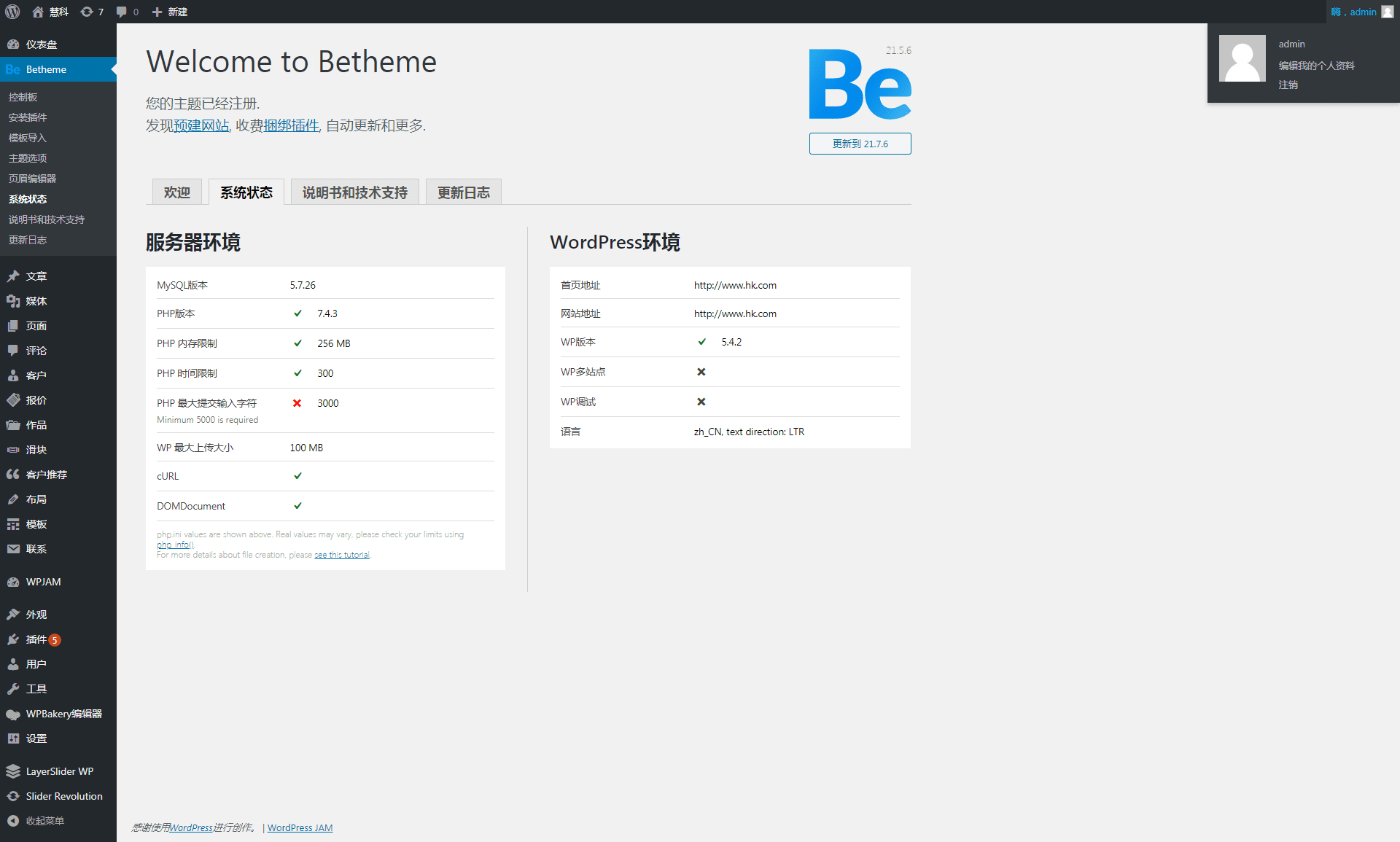Open the 外观 appearance menu
1400x842 pixels.
(35, 615)
